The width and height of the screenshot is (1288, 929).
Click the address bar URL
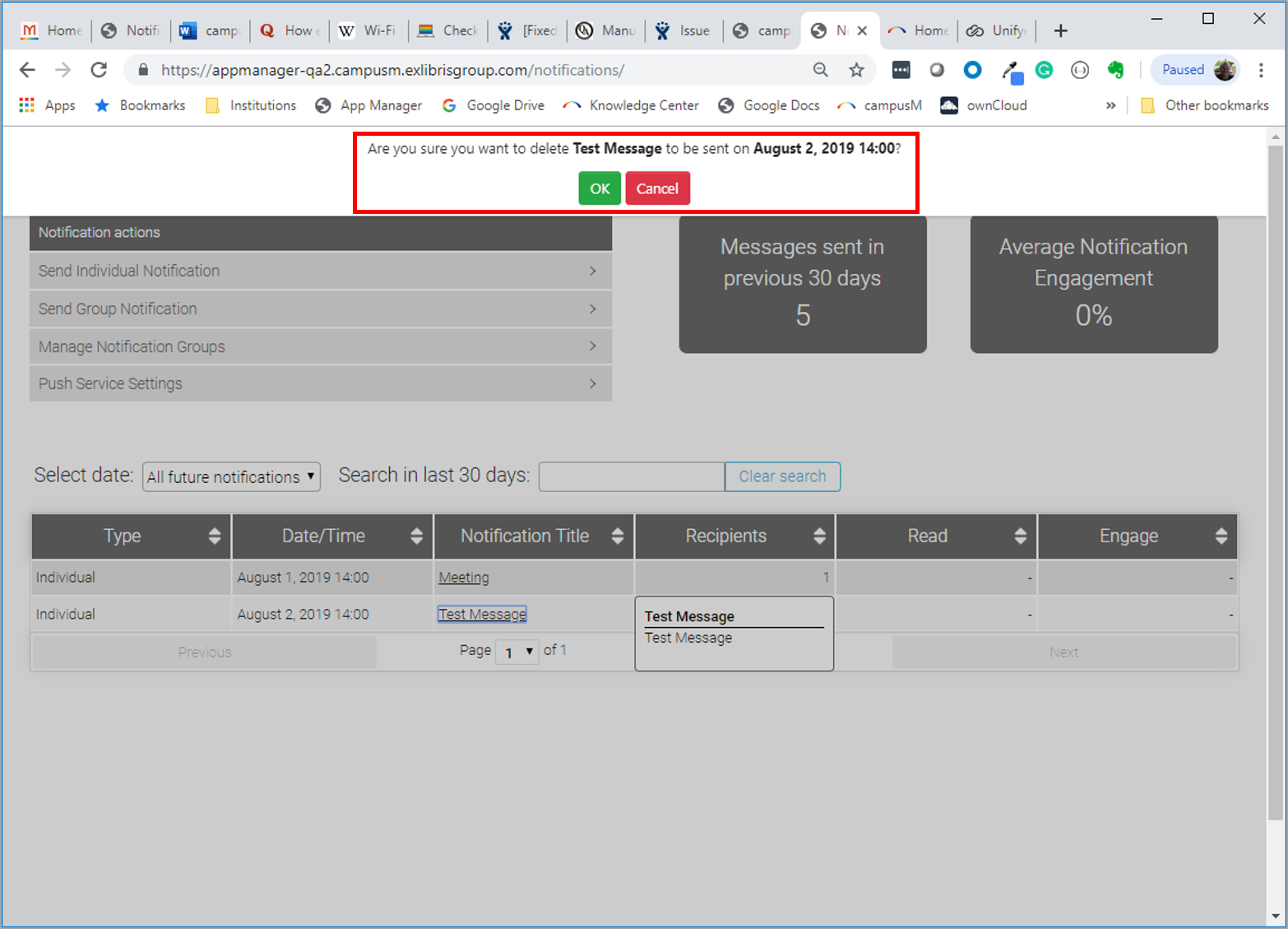[392, 70]
